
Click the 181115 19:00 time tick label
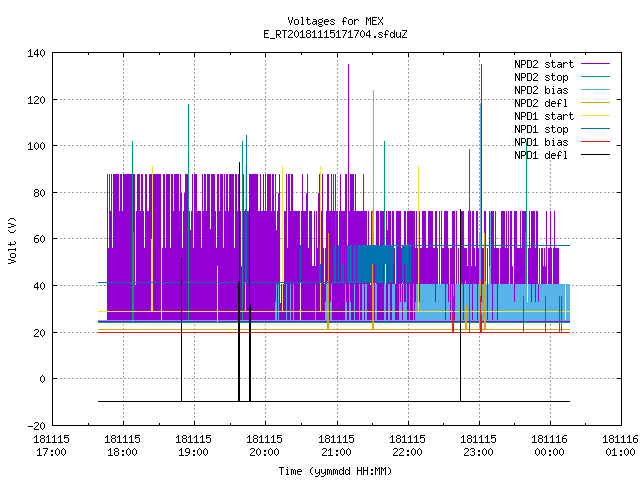click(193, 446)
